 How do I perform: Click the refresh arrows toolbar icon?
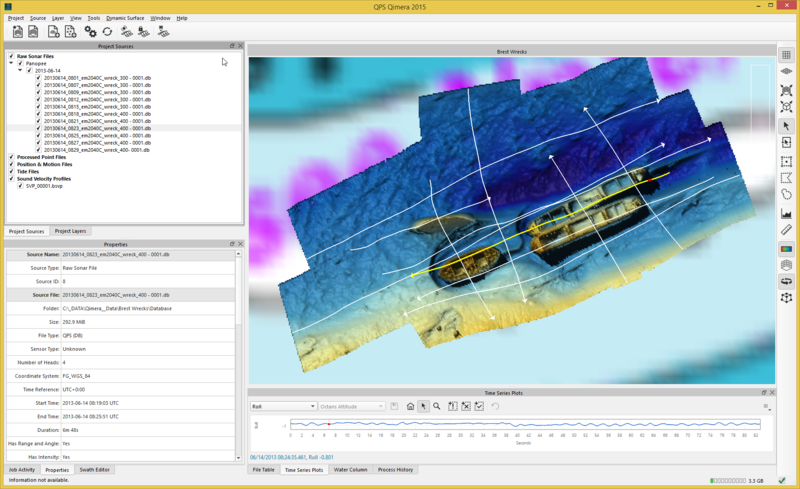coord(107,32)
